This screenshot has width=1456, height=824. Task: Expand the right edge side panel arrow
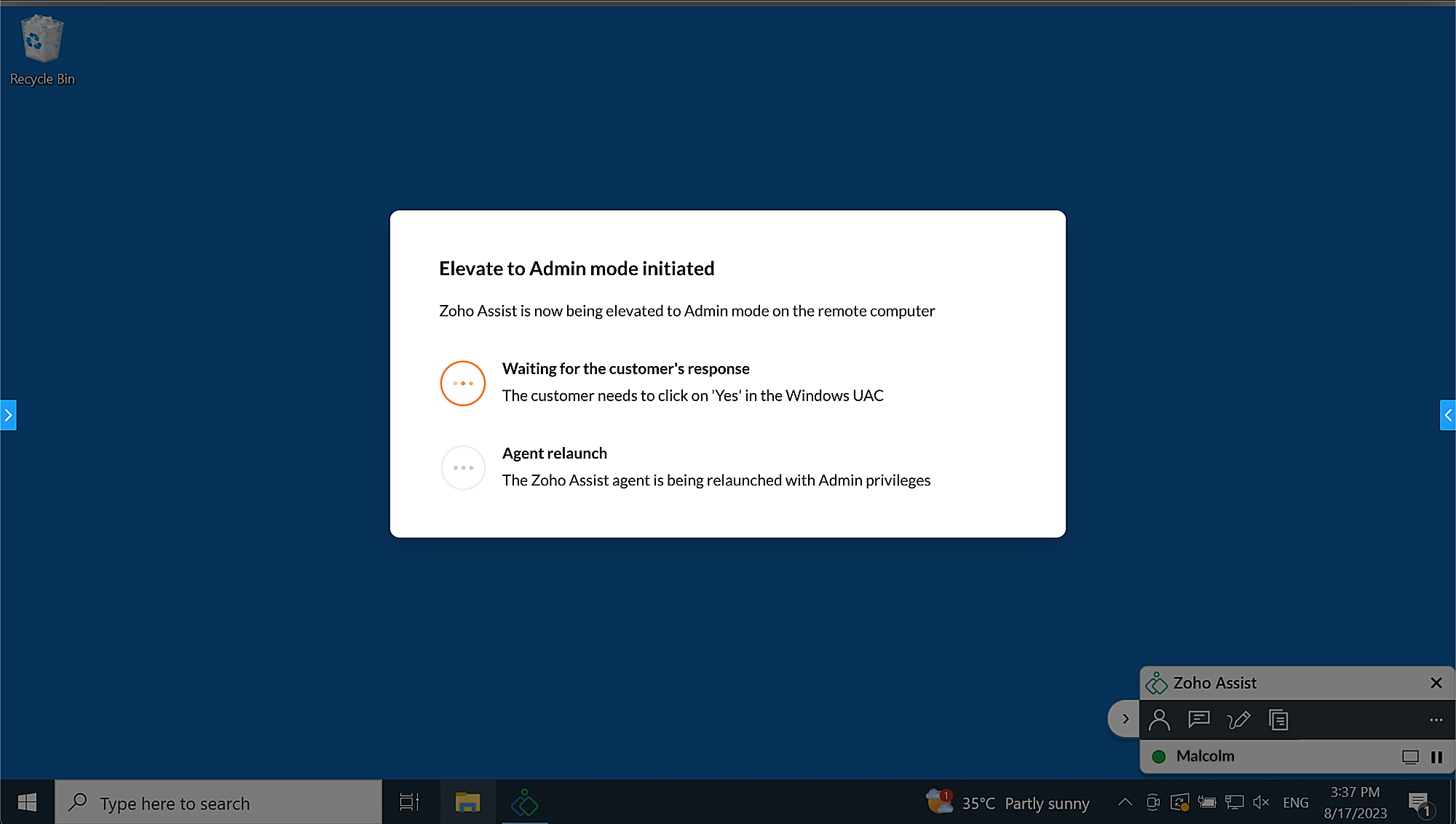coord(1448,415)
